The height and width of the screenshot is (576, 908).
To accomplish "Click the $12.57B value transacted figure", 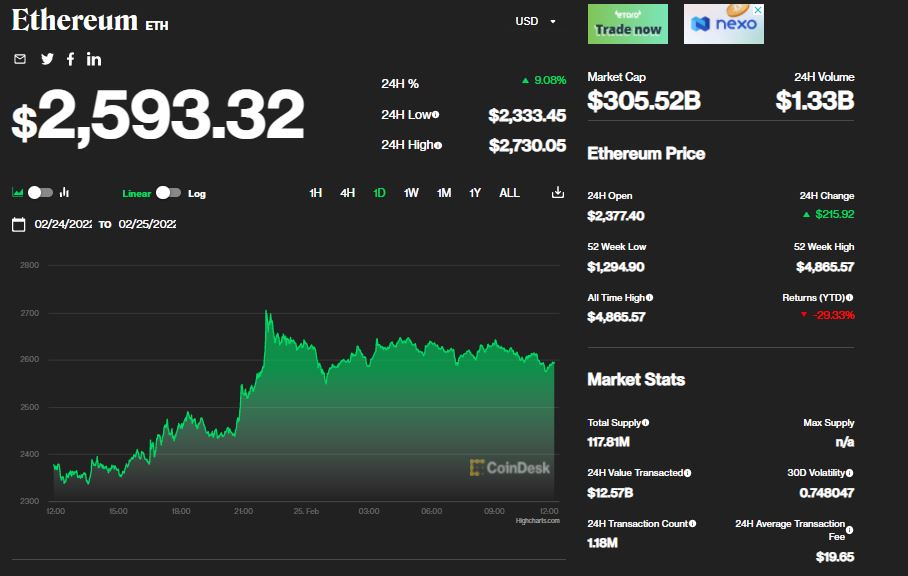I will [610, 493].
